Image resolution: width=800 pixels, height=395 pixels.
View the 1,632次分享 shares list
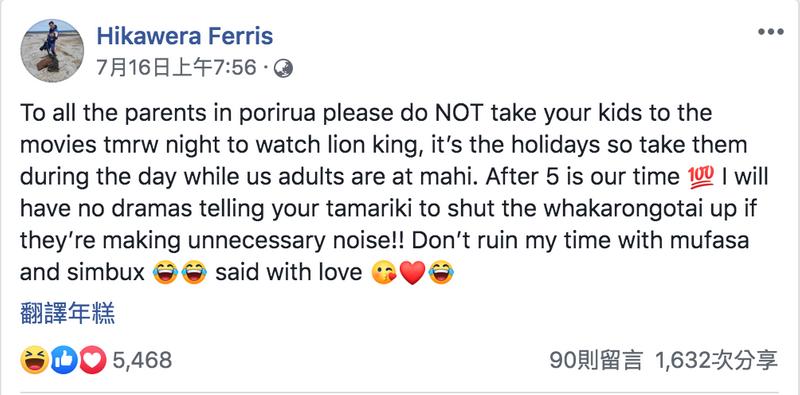[x=717, y=361]
